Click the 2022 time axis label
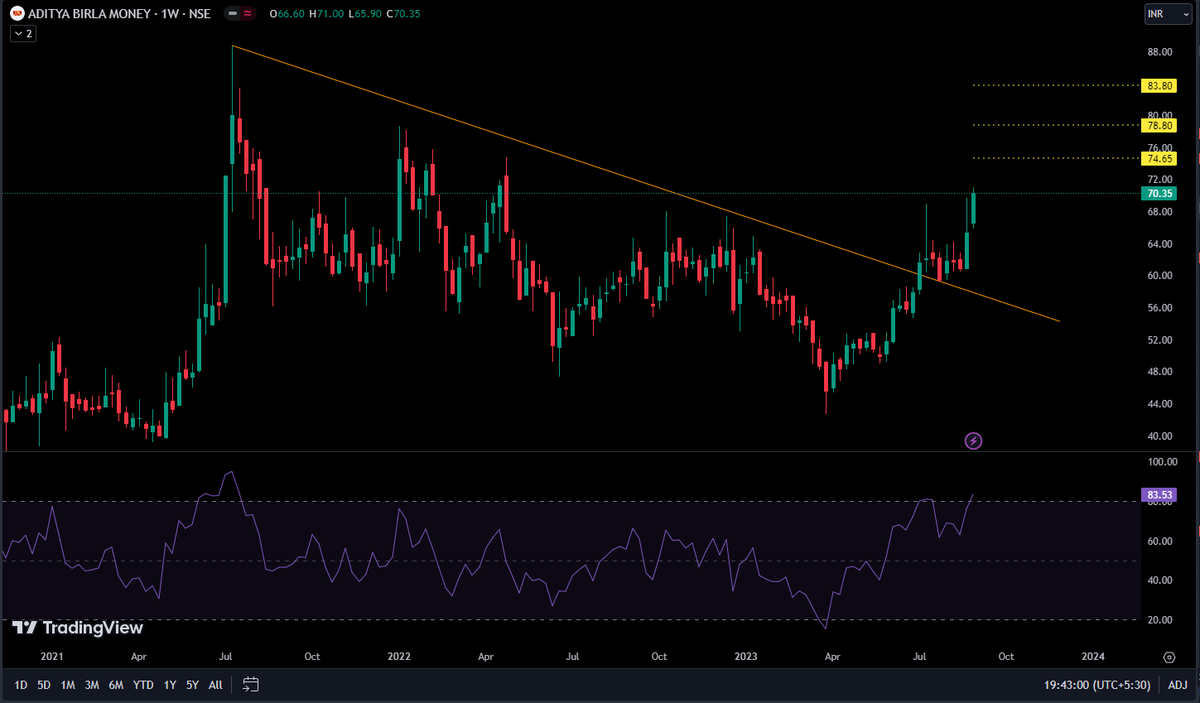This screenshot has height=703, width=1200. (399, 657)
